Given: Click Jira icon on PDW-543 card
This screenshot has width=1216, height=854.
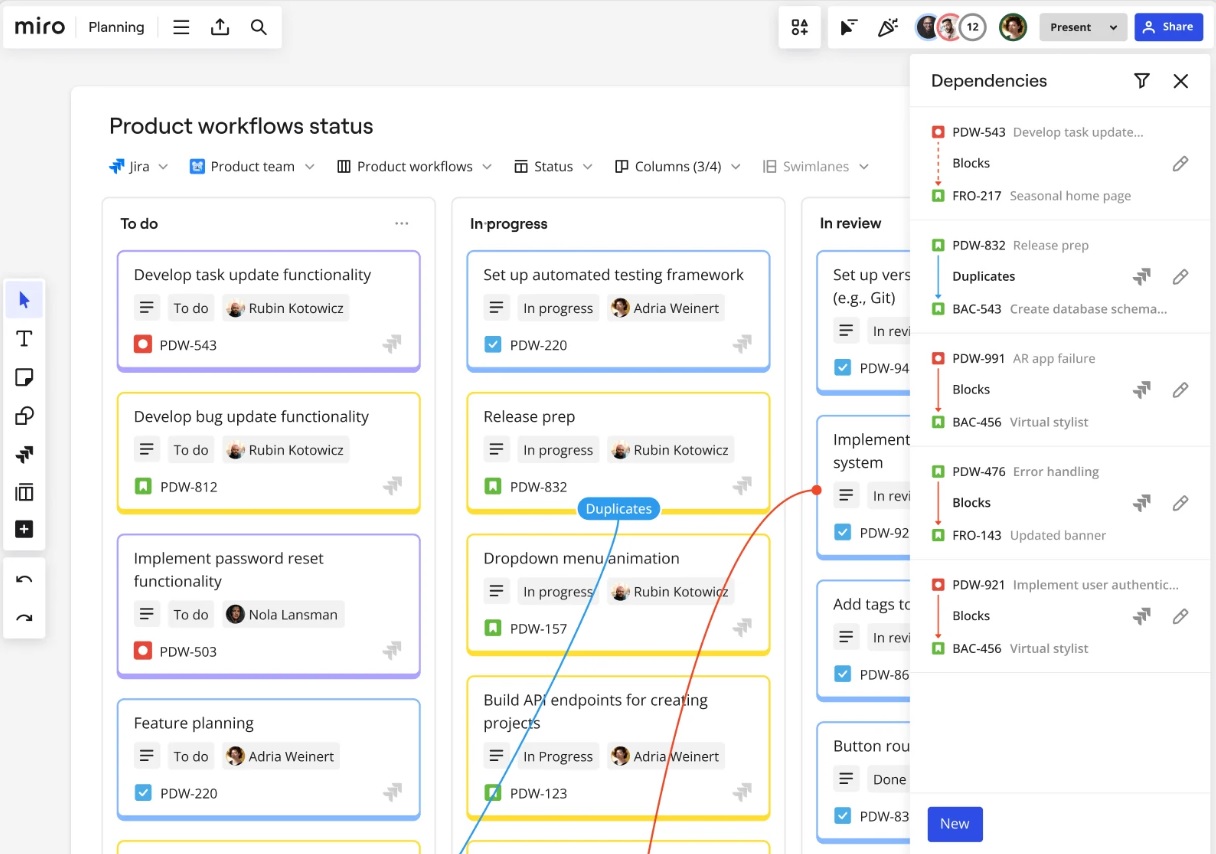Looking at the screenshot, I should point(392,345).
